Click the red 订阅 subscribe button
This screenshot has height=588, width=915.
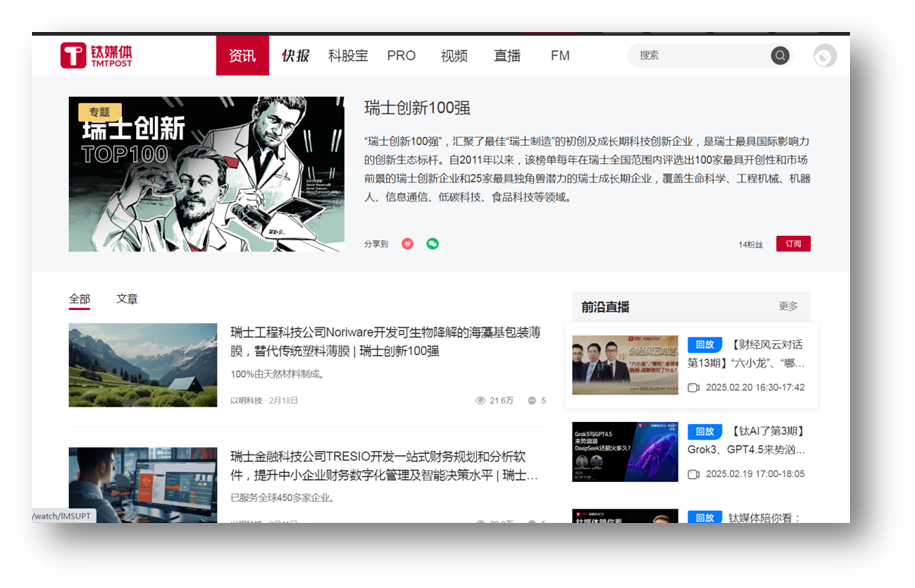pyautogui.click(x=793, y=244)
